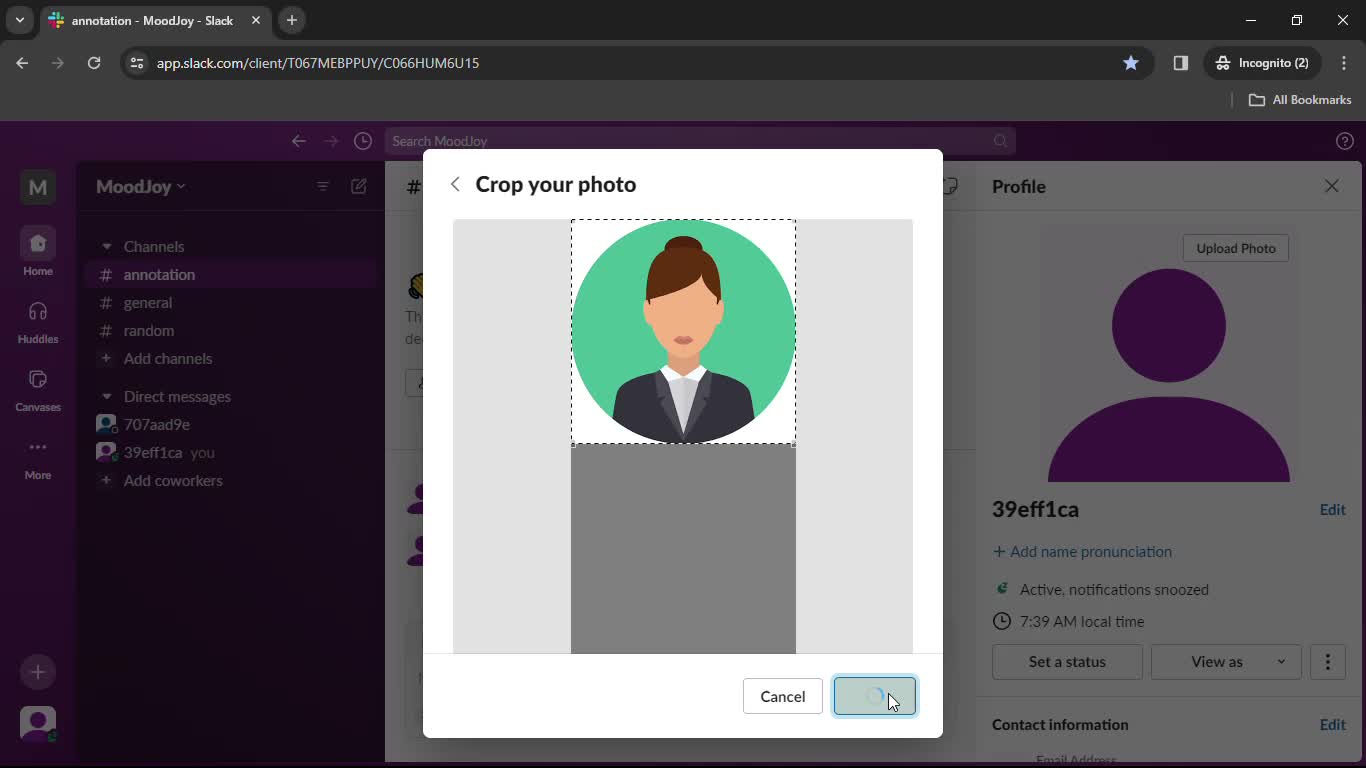This screenshot has width=1366, height=768.
Task: Open the View as dropdown
Action: click(x=1225, y=661)
